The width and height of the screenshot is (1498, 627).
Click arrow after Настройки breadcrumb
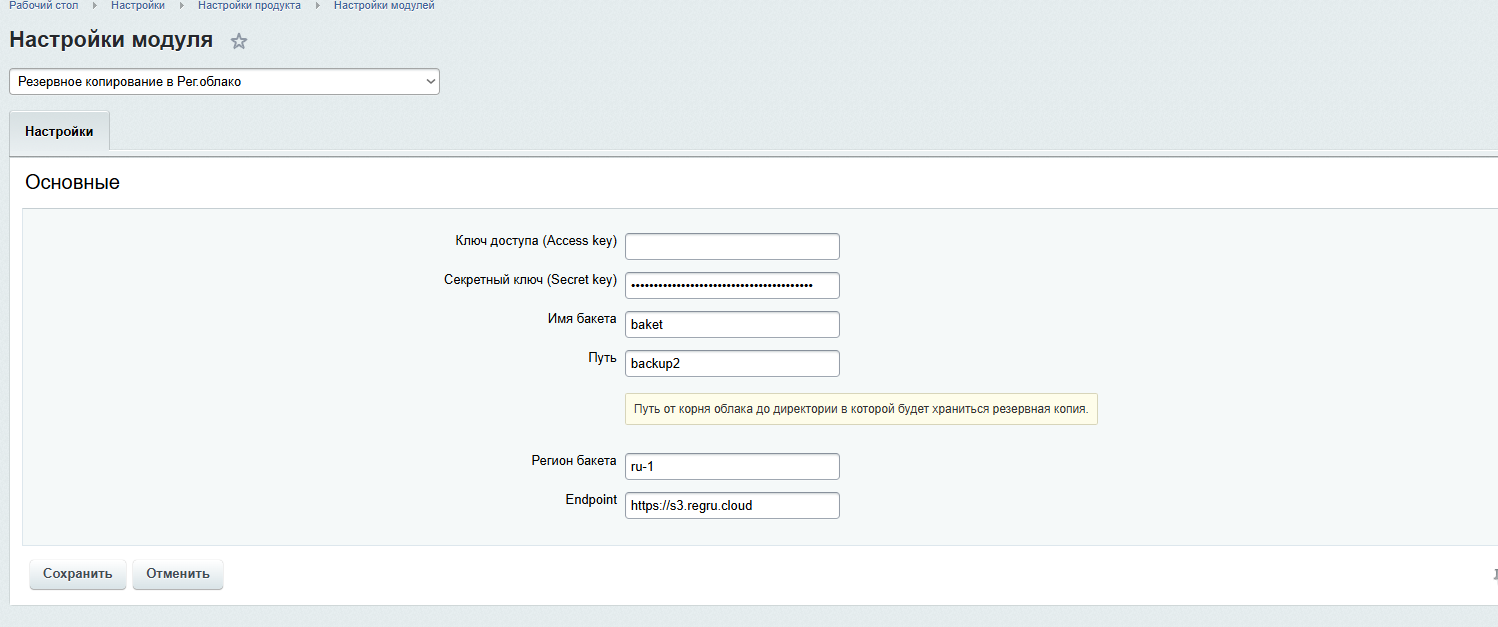[x=182, y=6]
